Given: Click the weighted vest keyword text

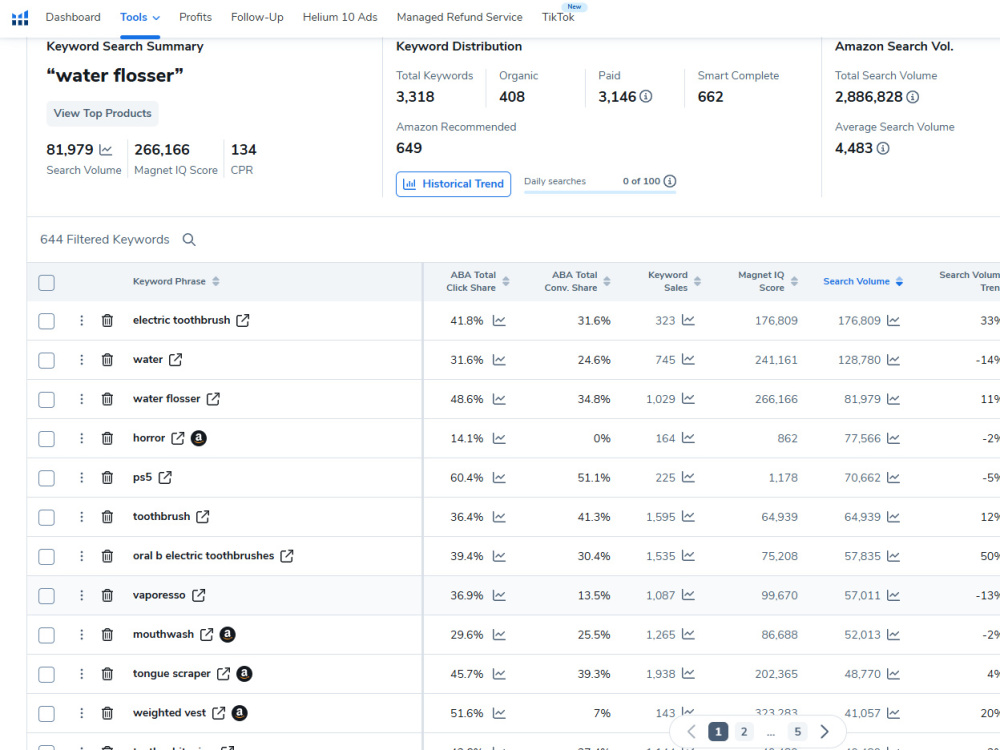Looking at the screenshot, I should (x=169, y=712).
